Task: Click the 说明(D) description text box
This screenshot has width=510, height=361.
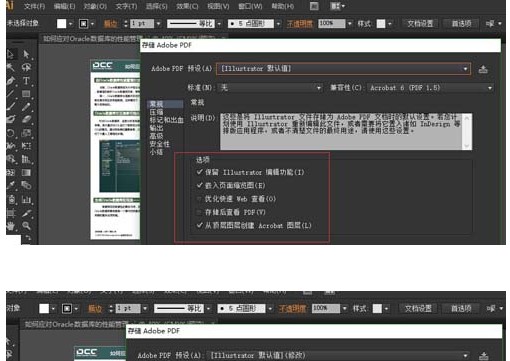Action: pos(341,132)
